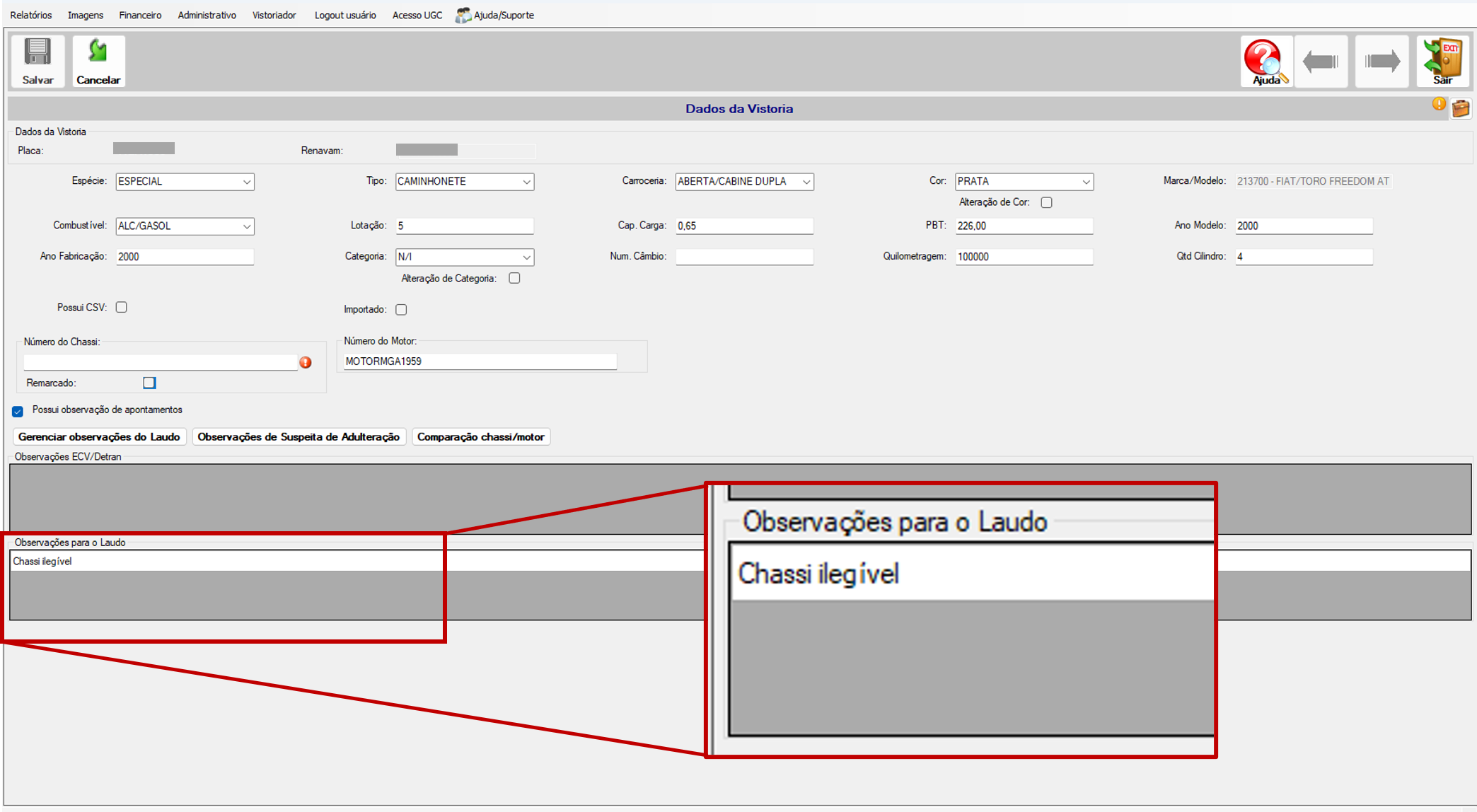Click Comparação chassi/motor button
Screen dimensions: 1477x812
point(481,436)
